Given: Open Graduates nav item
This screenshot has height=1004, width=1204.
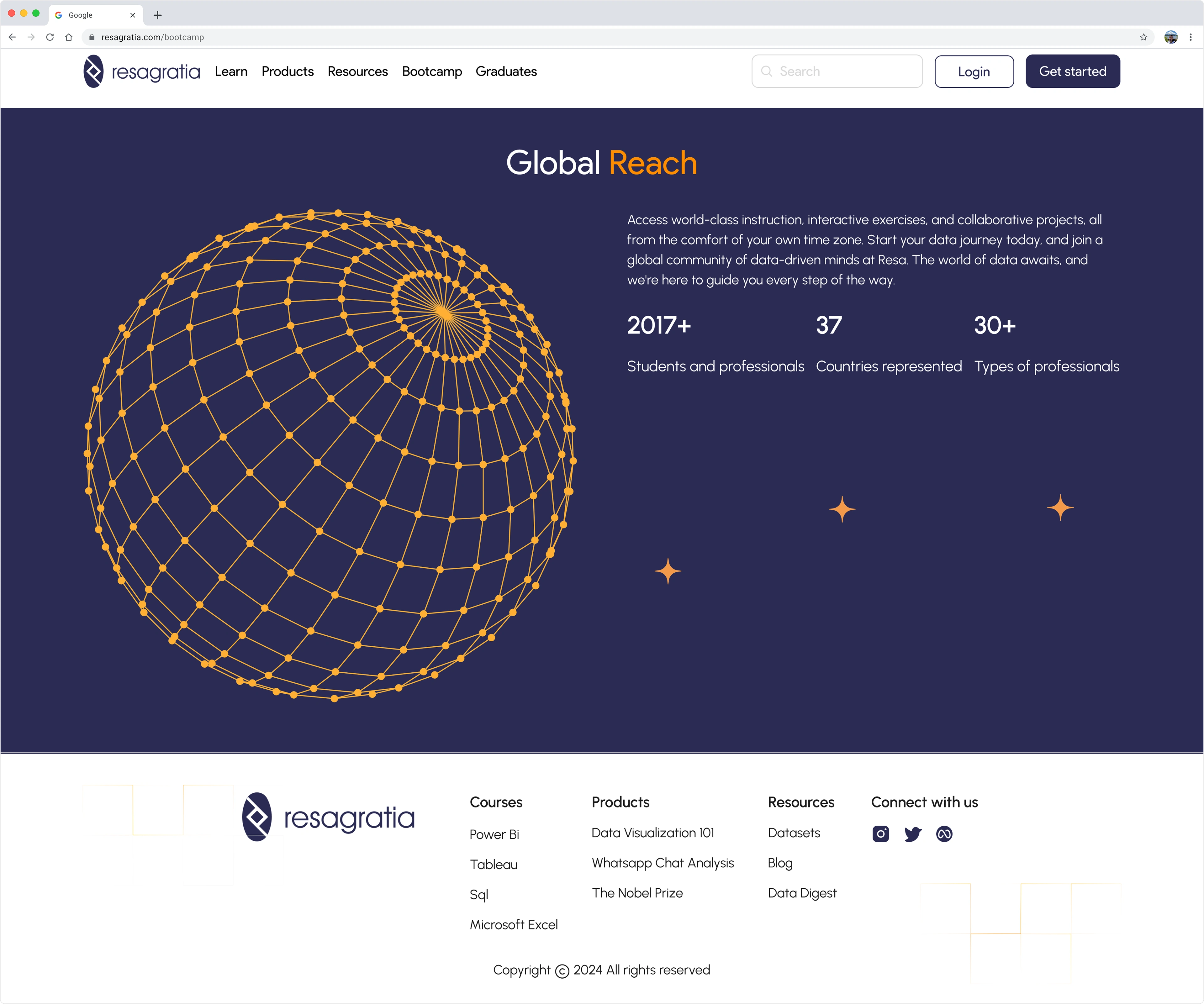Looking at the screenshot, I should [x=506, y=71].
